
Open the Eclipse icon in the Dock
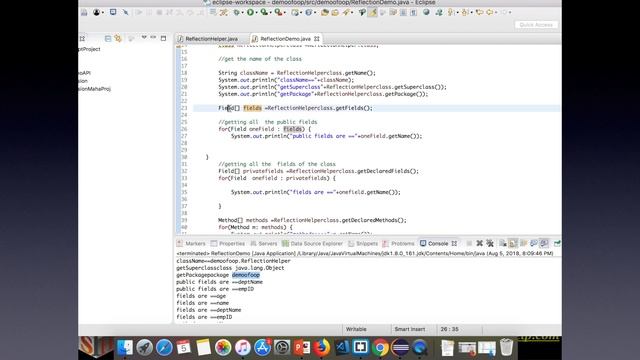tap(400, 348)
